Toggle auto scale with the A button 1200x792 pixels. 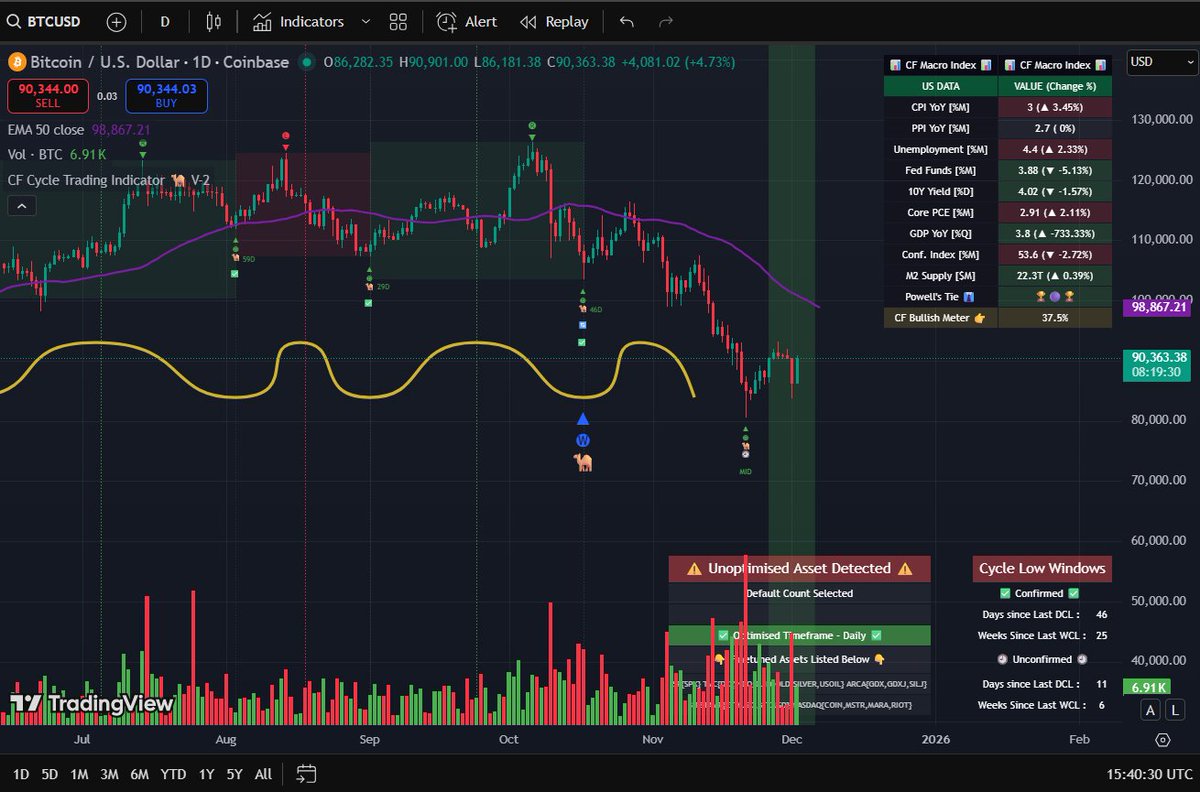(1151, 710)
